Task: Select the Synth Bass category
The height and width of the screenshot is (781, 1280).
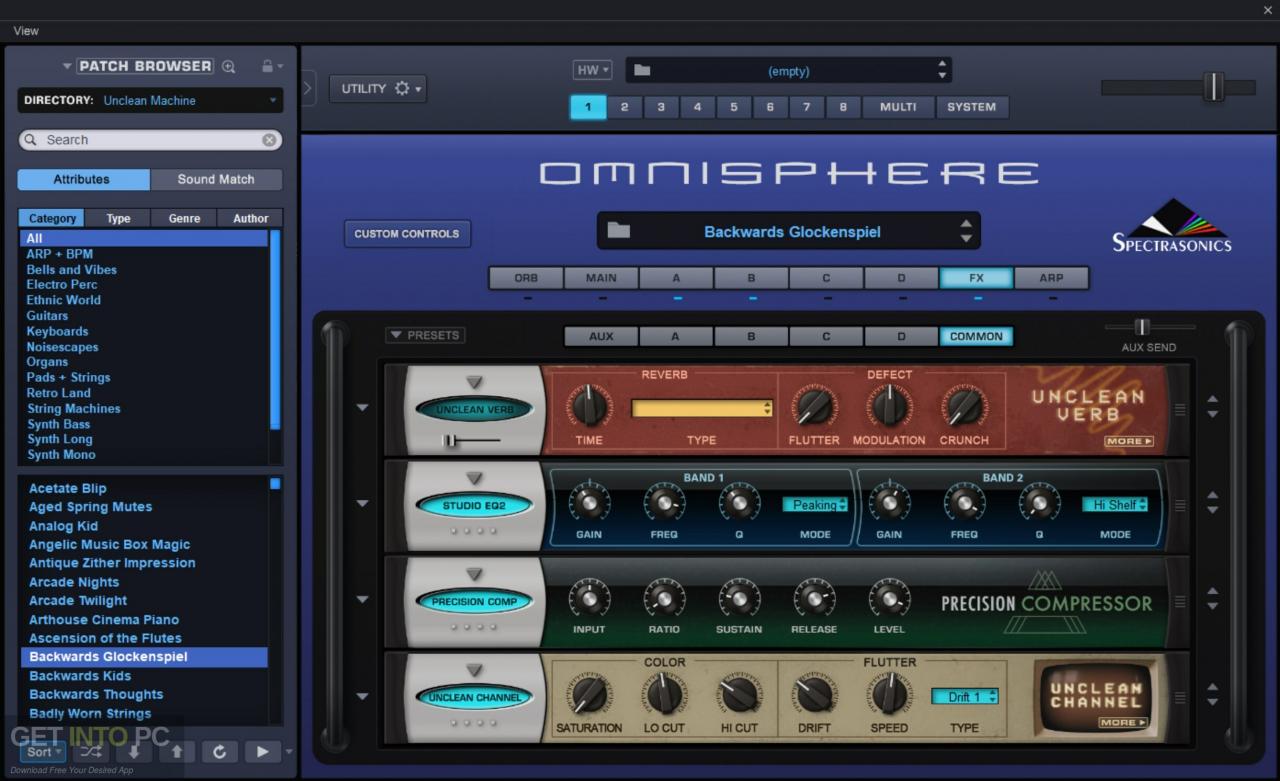Action: 58,424
